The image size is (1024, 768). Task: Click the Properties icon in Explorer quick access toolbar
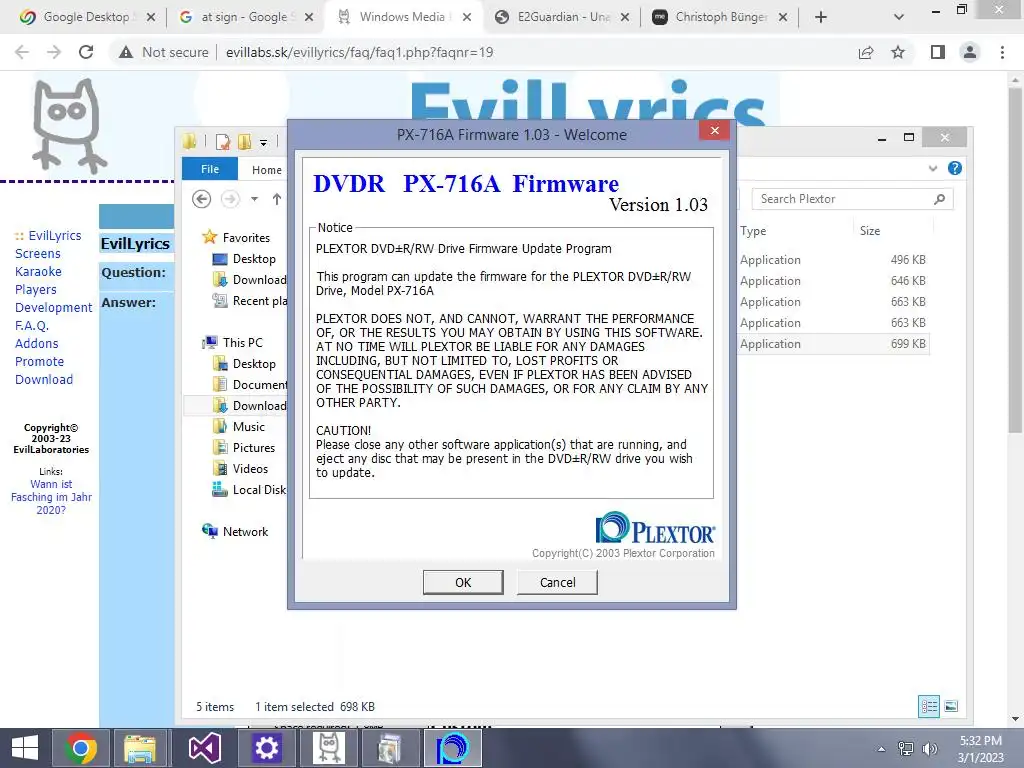[x=223, y=141]
